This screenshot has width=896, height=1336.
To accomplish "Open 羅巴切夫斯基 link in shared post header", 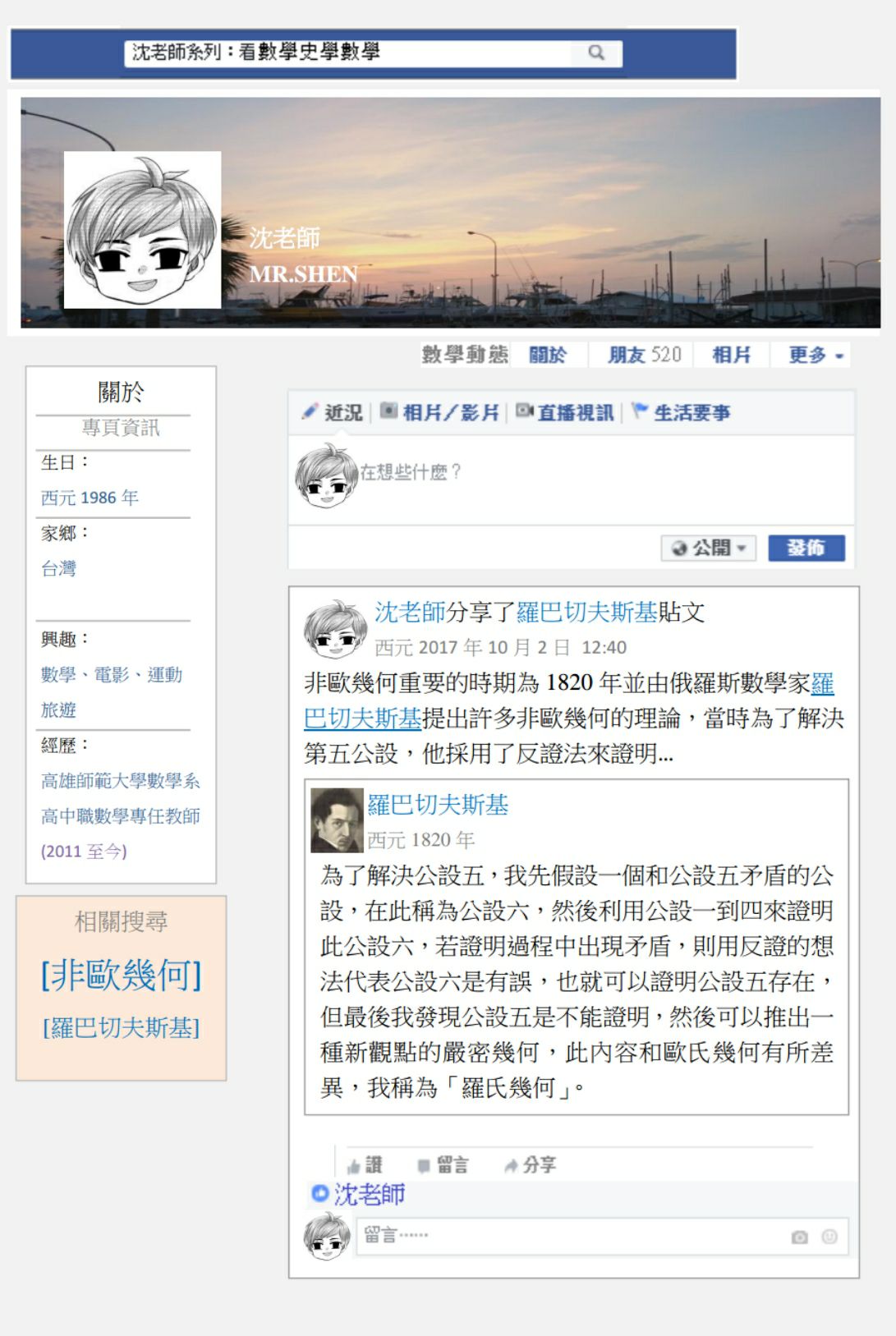I will point(586,612).
